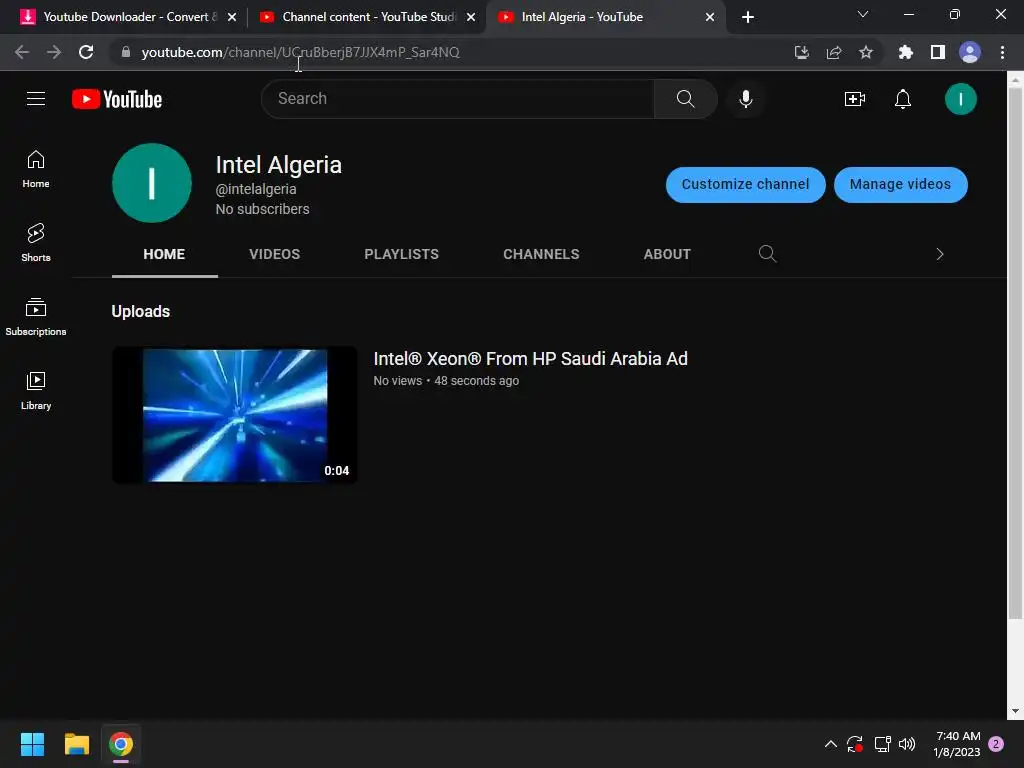Screen dimensions: 1024x768
Task: Click the share page icon in address bar
Action: 833,52
